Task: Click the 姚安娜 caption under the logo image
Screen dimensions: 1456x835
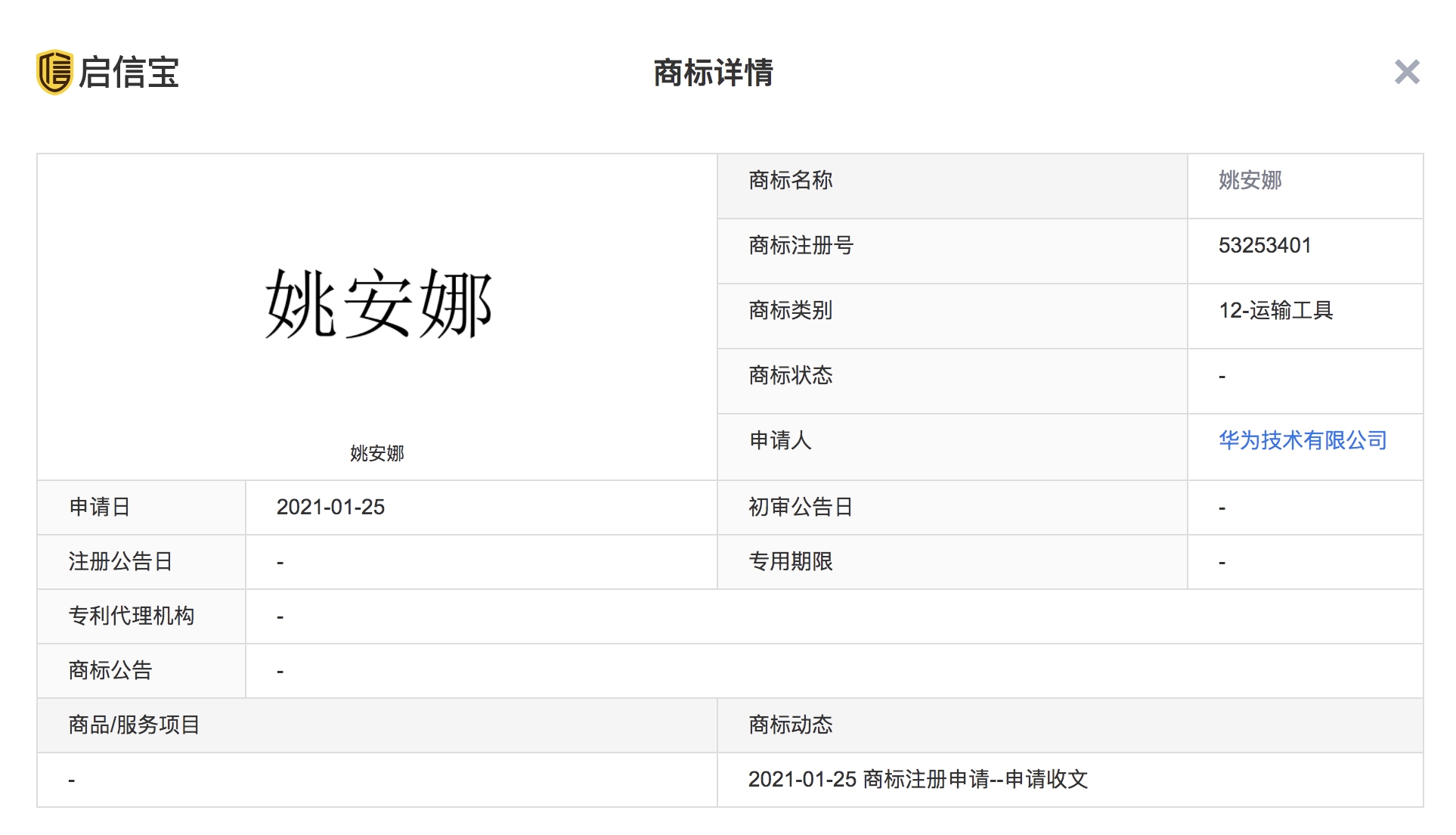Action: (x=376, y=454)
